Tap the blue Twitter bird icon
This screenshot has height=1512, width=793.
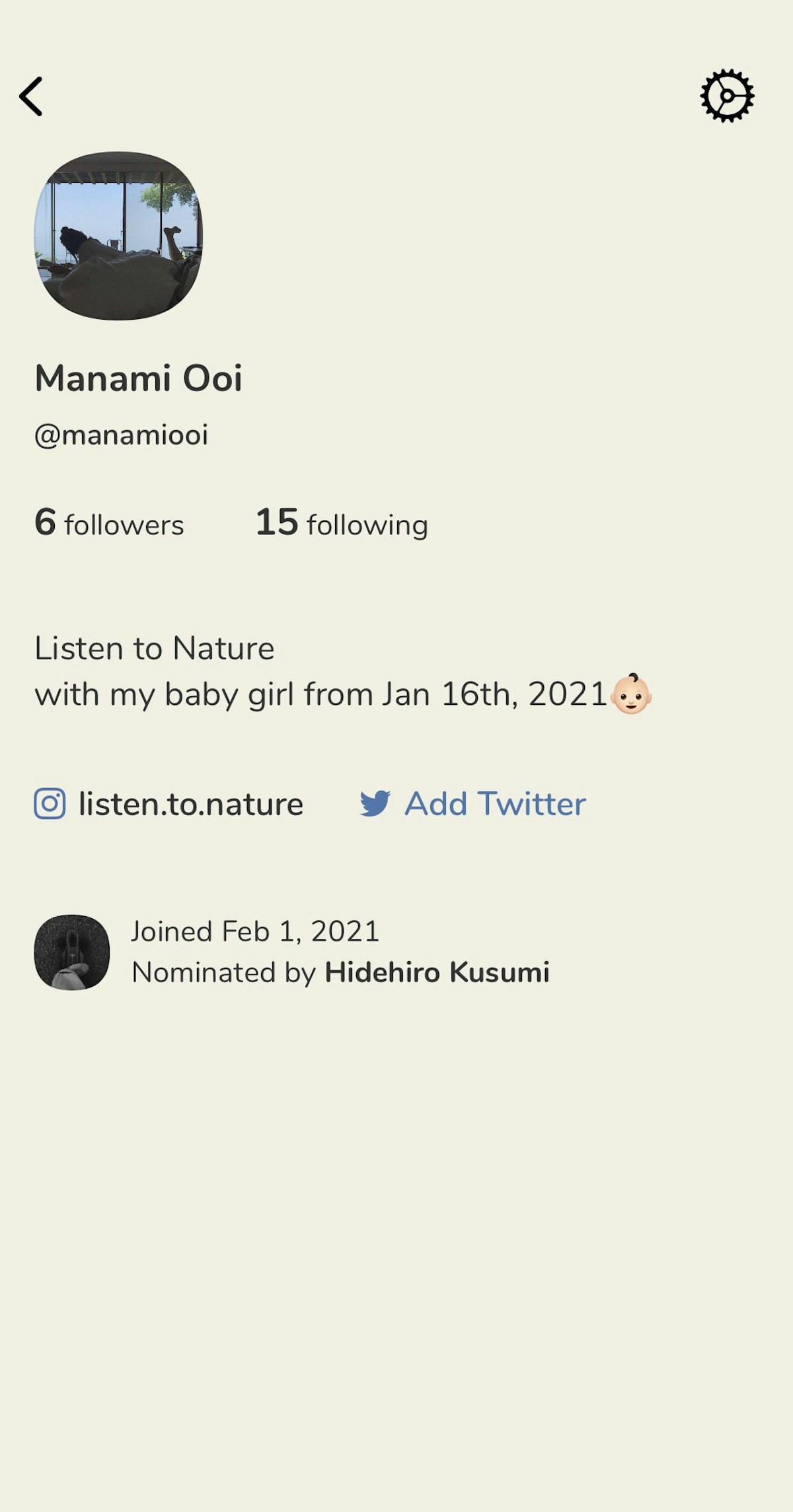pos(375,804)
